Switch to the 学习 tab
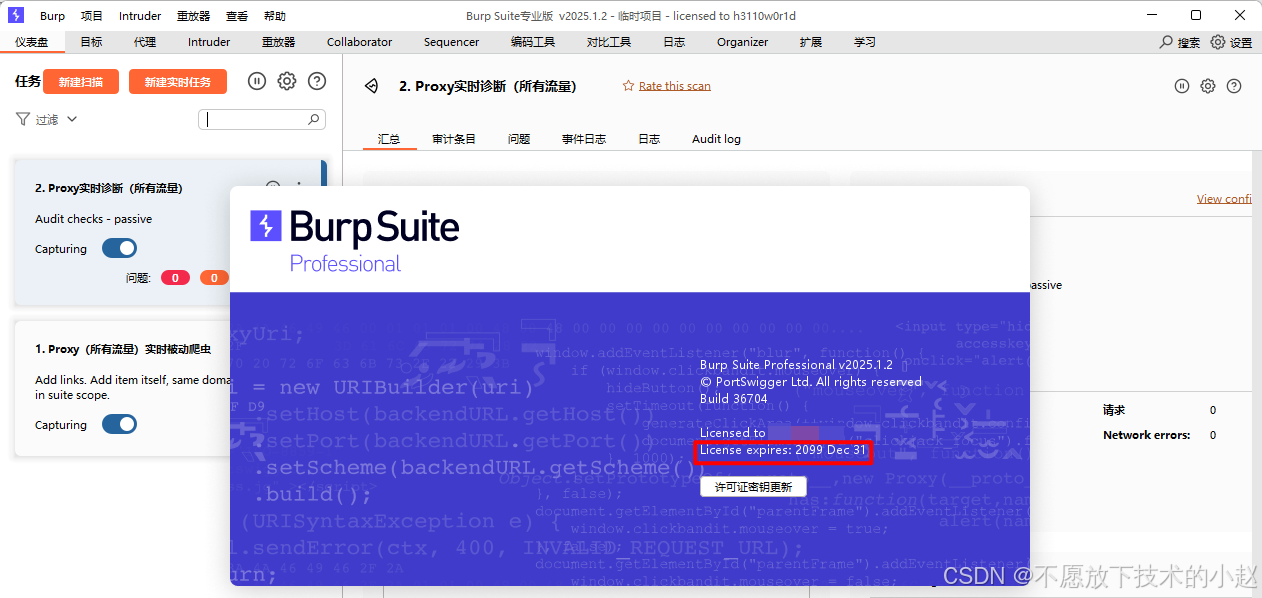 click(x=865, y=42)
